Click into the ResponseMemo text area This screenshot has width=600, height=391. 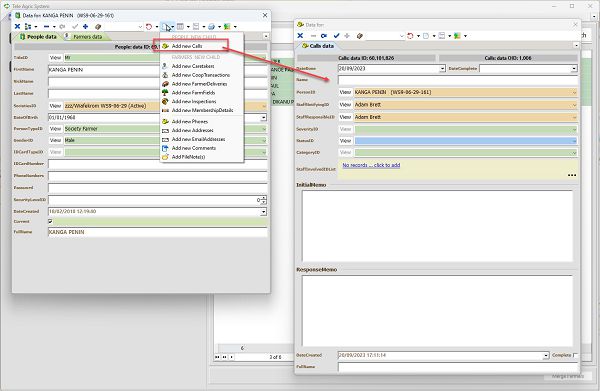(x=437, y=311)
